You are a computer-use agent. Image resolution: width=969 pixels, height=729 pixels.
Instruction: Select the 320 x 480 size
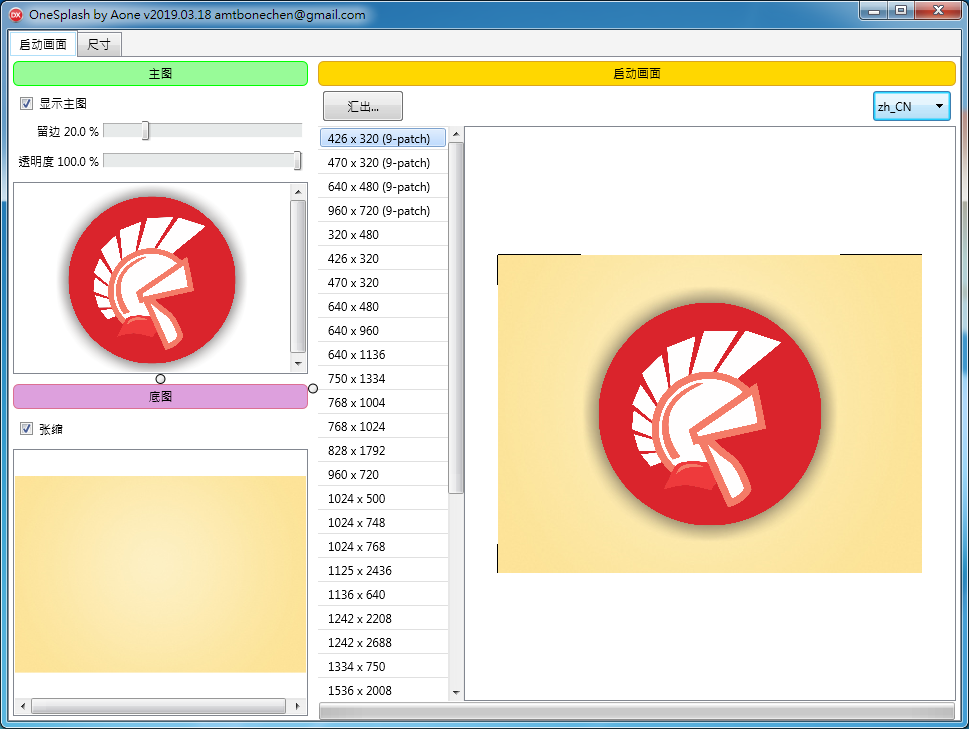tap(383, 235)
